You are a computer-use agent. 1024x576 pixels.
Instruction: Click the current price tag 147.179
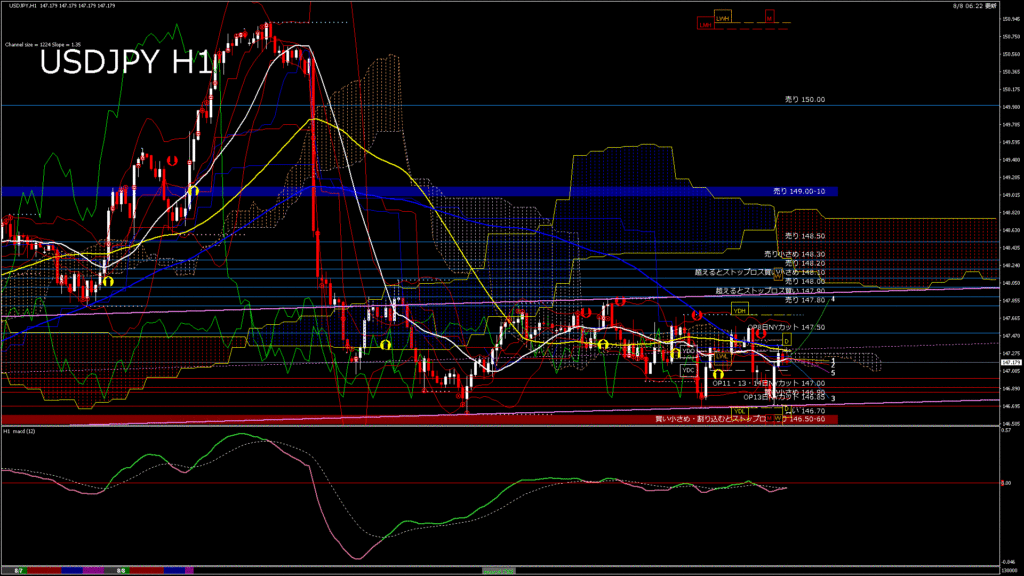(1010, 362)
